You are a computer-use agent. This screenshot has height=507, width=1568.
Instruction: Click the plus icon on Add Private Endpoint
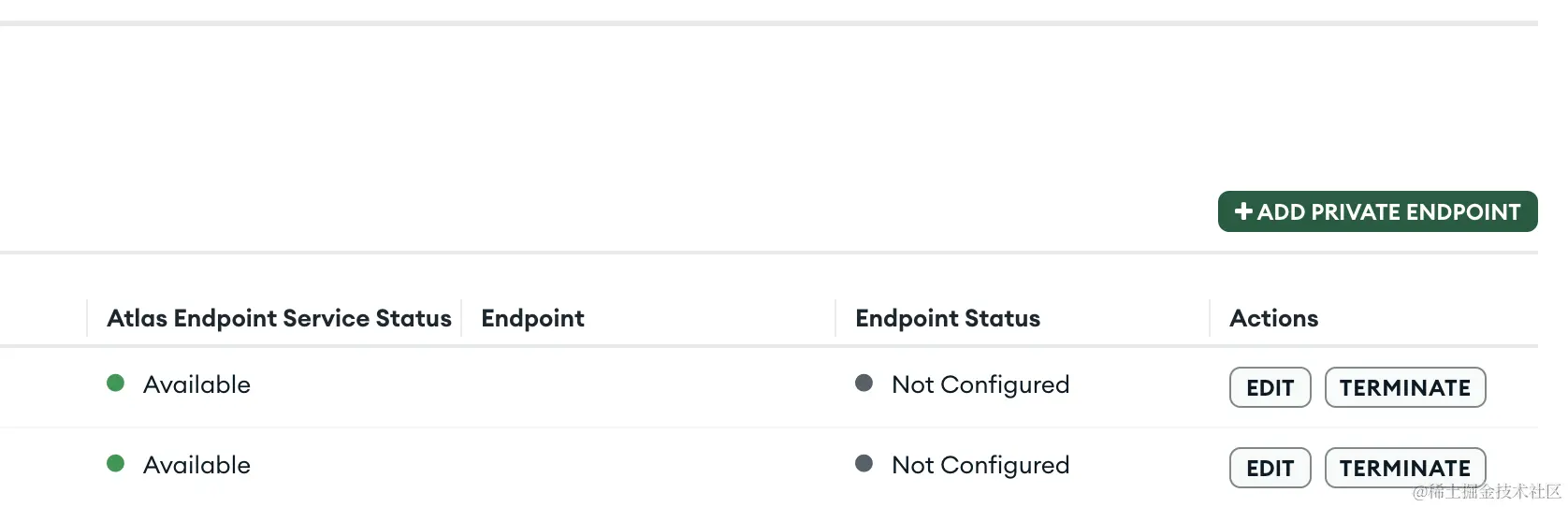coord(1243,211)
